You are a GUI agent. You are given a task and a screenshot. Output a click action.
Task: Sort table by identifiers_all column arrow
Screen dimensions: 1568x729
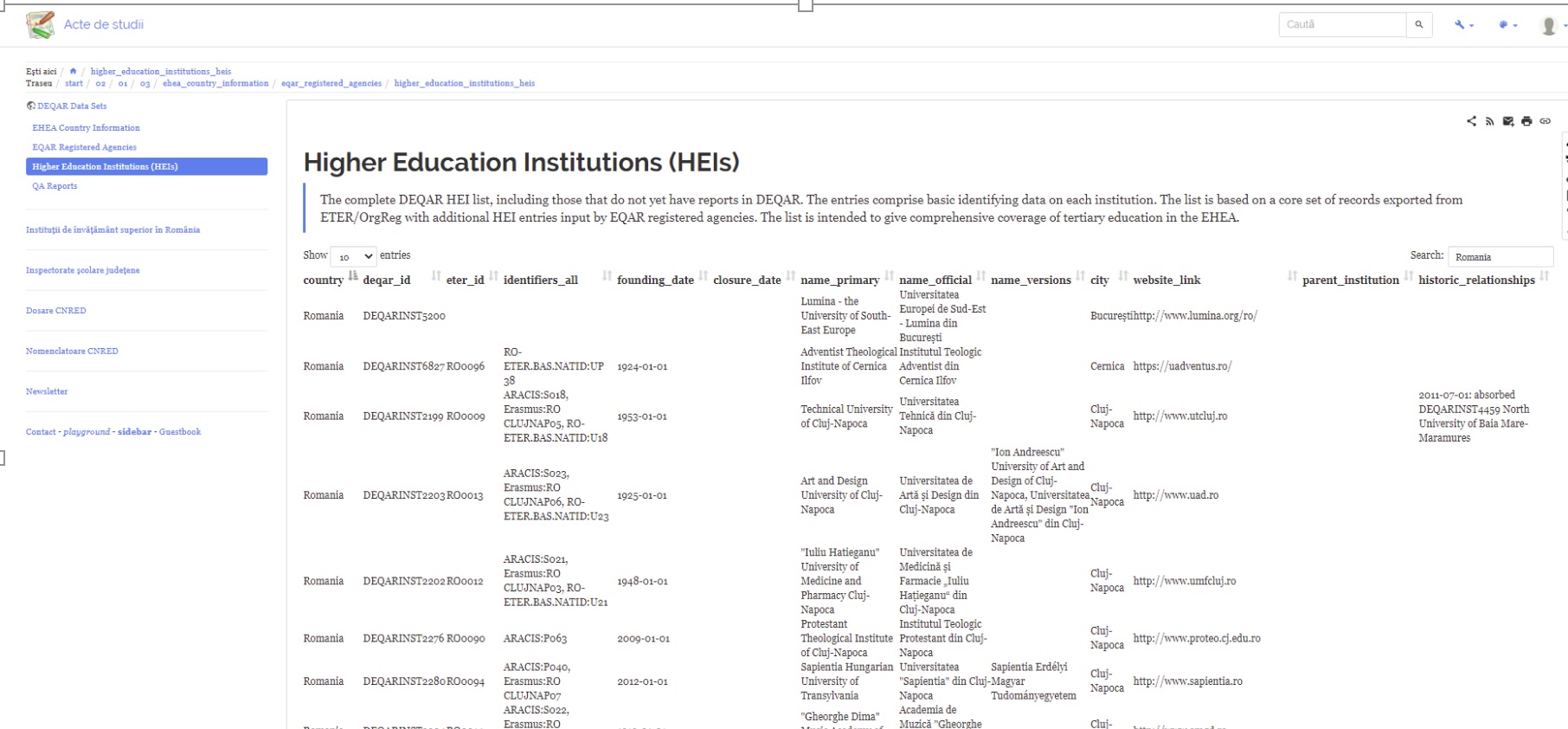click(607, 275)
